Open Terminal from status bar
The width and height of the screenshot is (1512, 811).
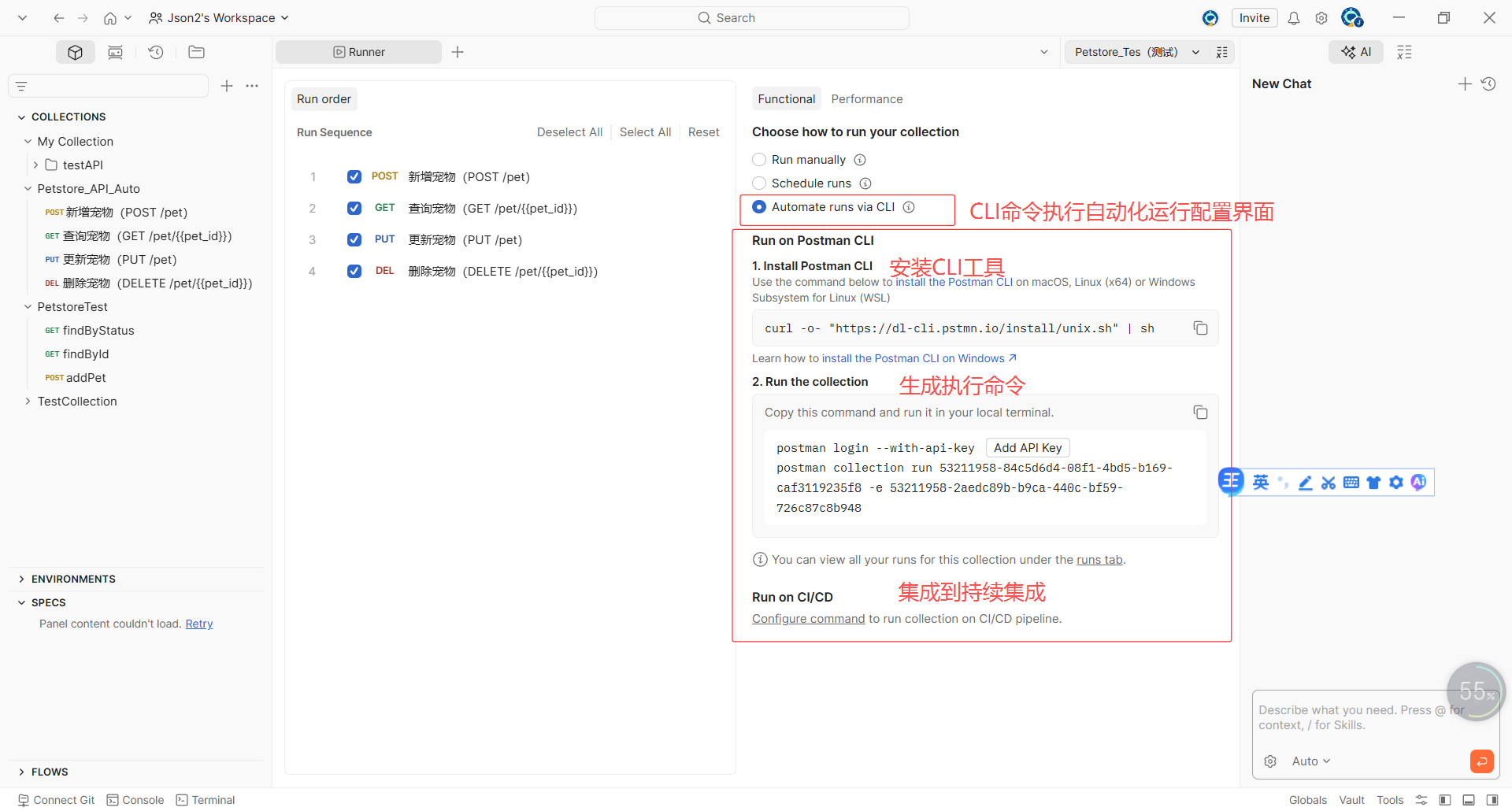click(206, 800)
